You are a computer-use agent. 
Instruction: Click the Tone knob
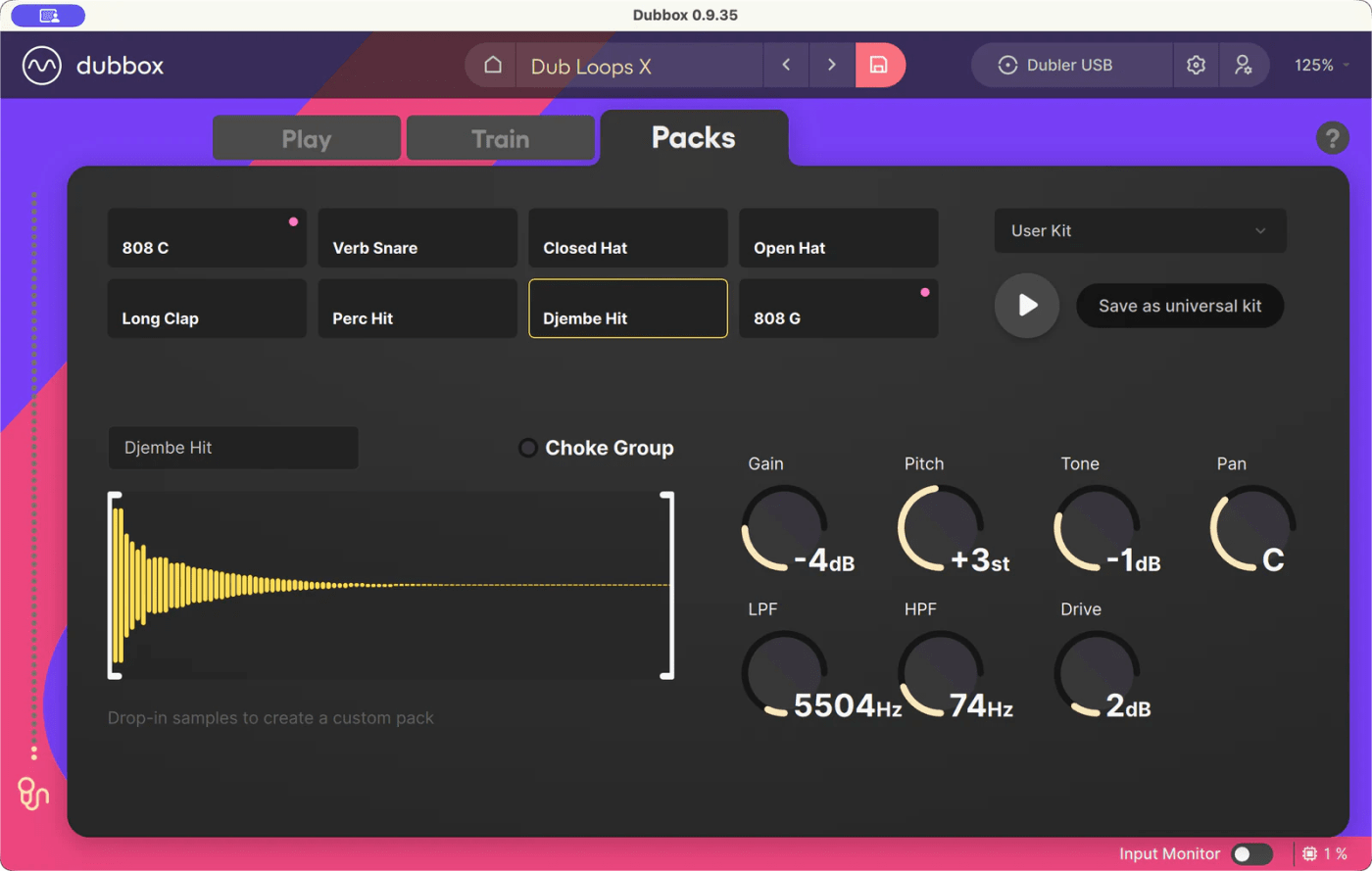(1097, 527)
